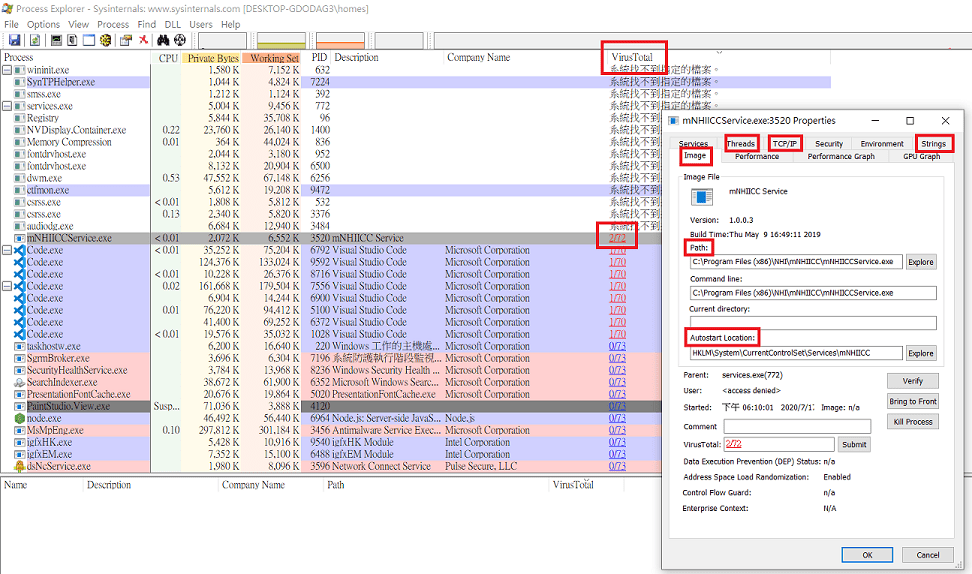Click the VS Code icon for PID 6792
972x574 pixels.
(19, 250)
